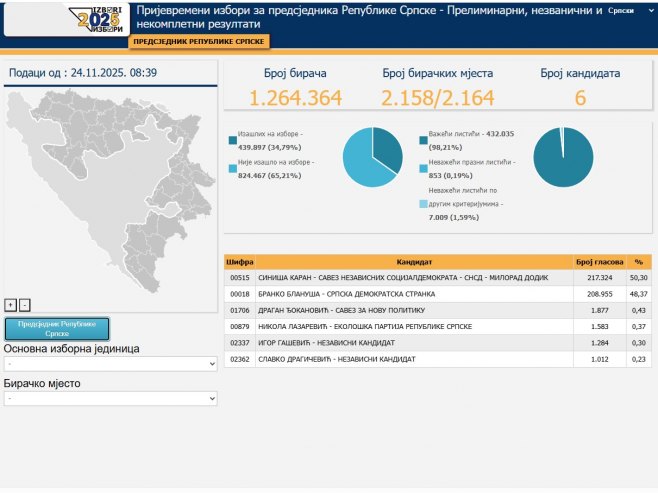Expand 'Бирачко мјесто' dropdown
The height and width of the screenshot is (493, 658).
[110, 398]
